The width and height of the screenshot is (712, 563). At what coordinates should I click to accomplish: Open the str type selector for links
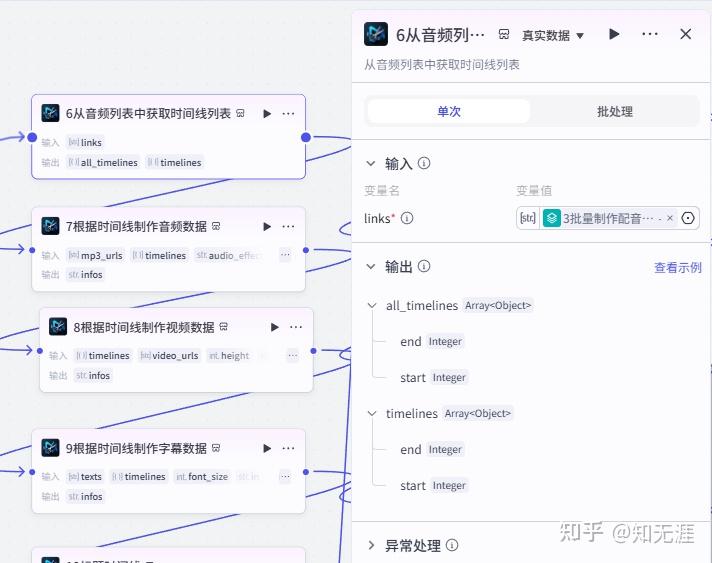(528, 218)
